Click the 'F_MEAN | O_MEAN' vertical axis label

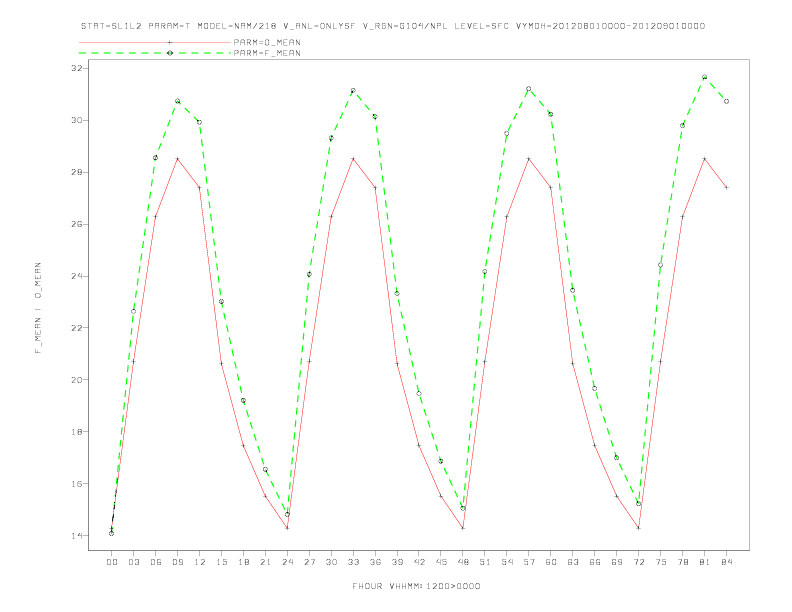(38, 308)
